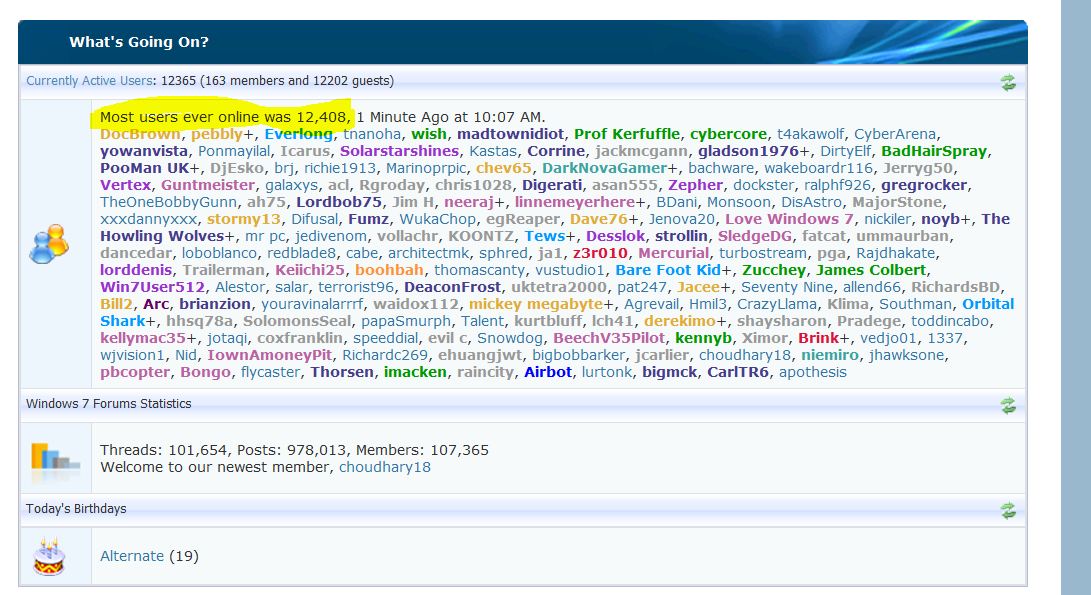1091x595 pixels.
Task: Click the birthday cake icon
Action: click(x=49, y=557)
